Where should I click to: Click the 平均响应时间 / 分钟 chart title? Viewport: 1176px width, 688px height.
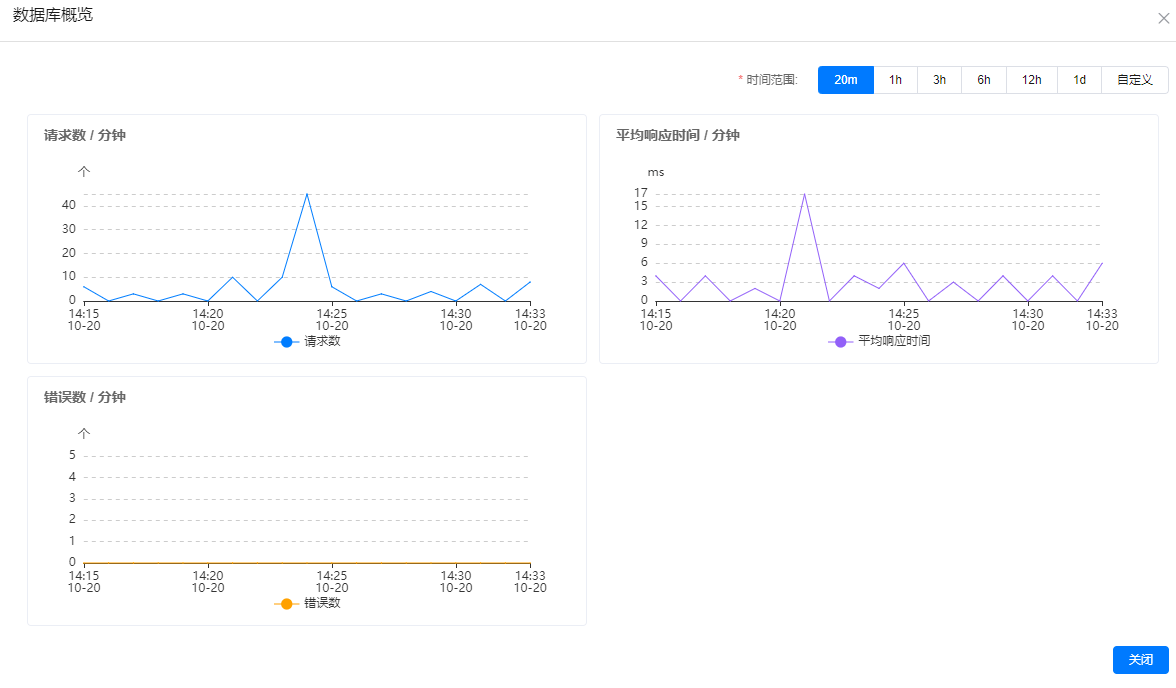677,135
